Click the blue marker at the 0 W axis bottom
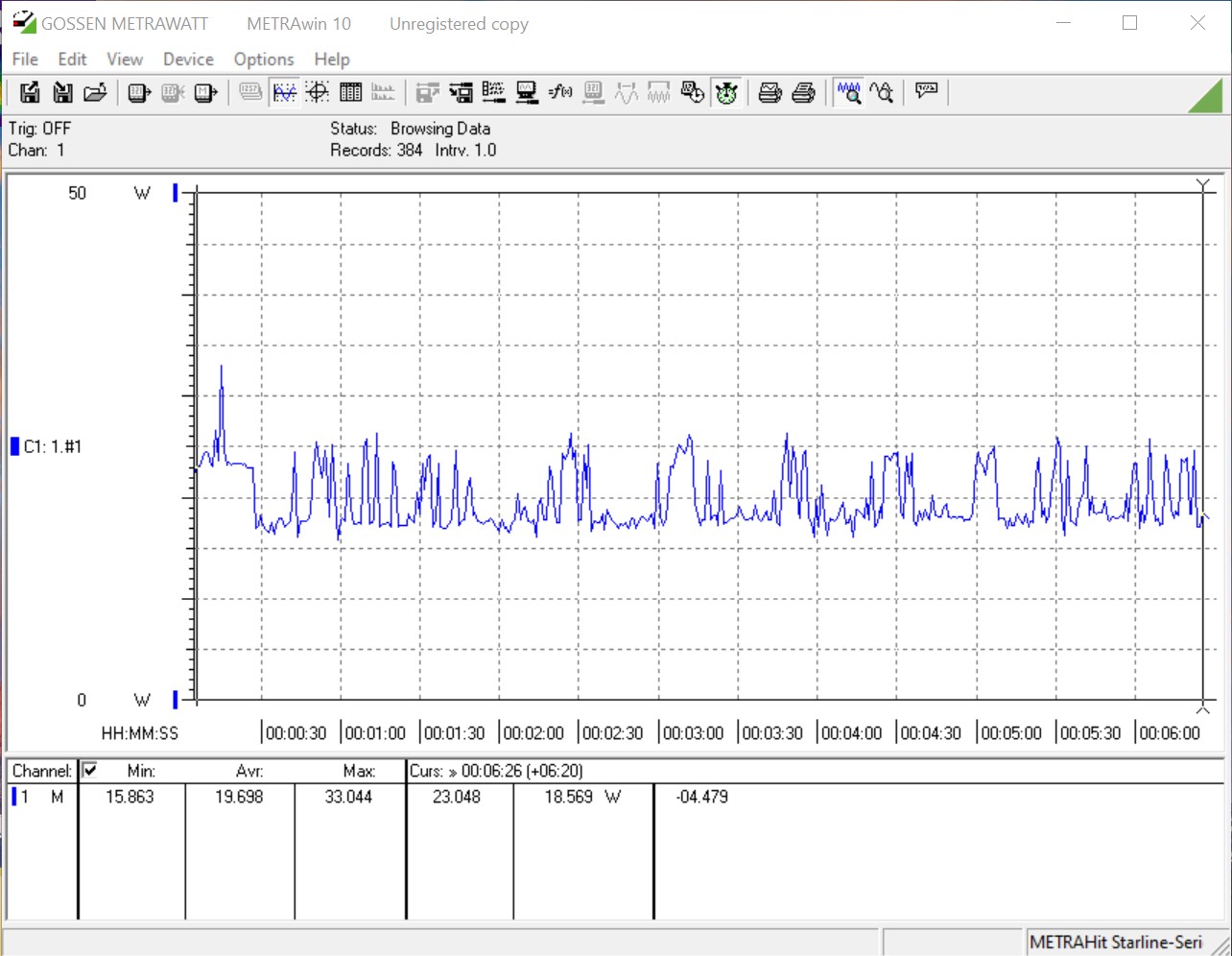 click(176, 700)
